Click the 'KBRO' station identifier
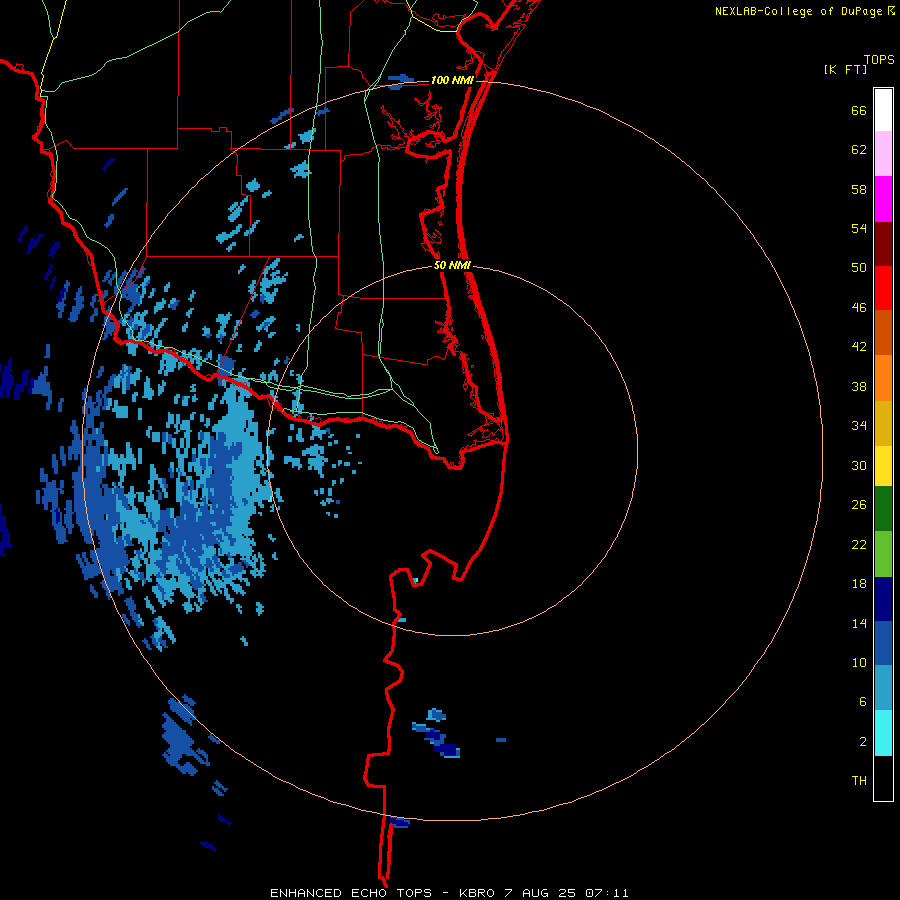900x900 pixels. click(x=478, y=893)
